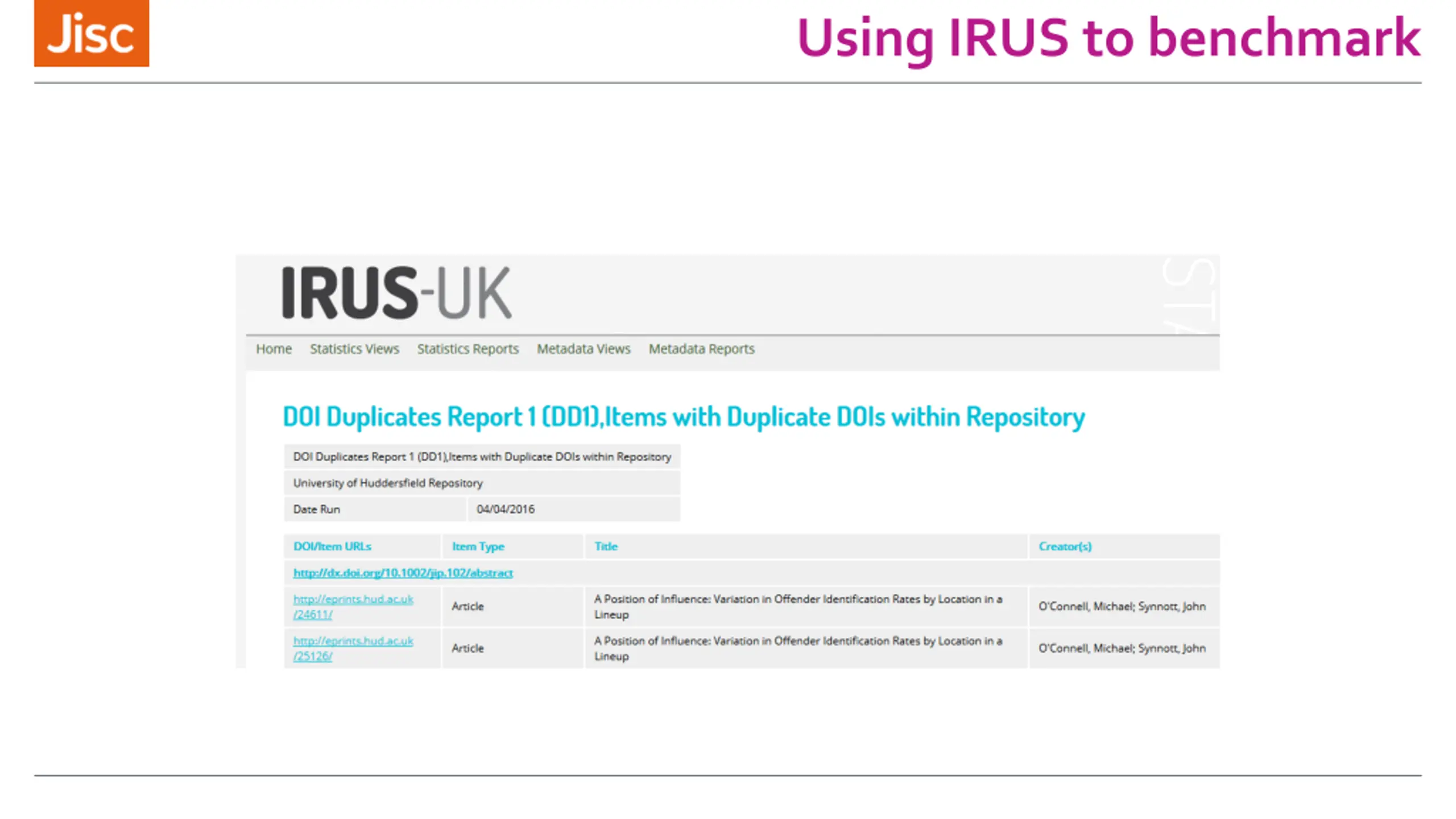Viewport: 1456px width, 819px height.
Task: Click the Date Run label
Action: pos(316,509)
